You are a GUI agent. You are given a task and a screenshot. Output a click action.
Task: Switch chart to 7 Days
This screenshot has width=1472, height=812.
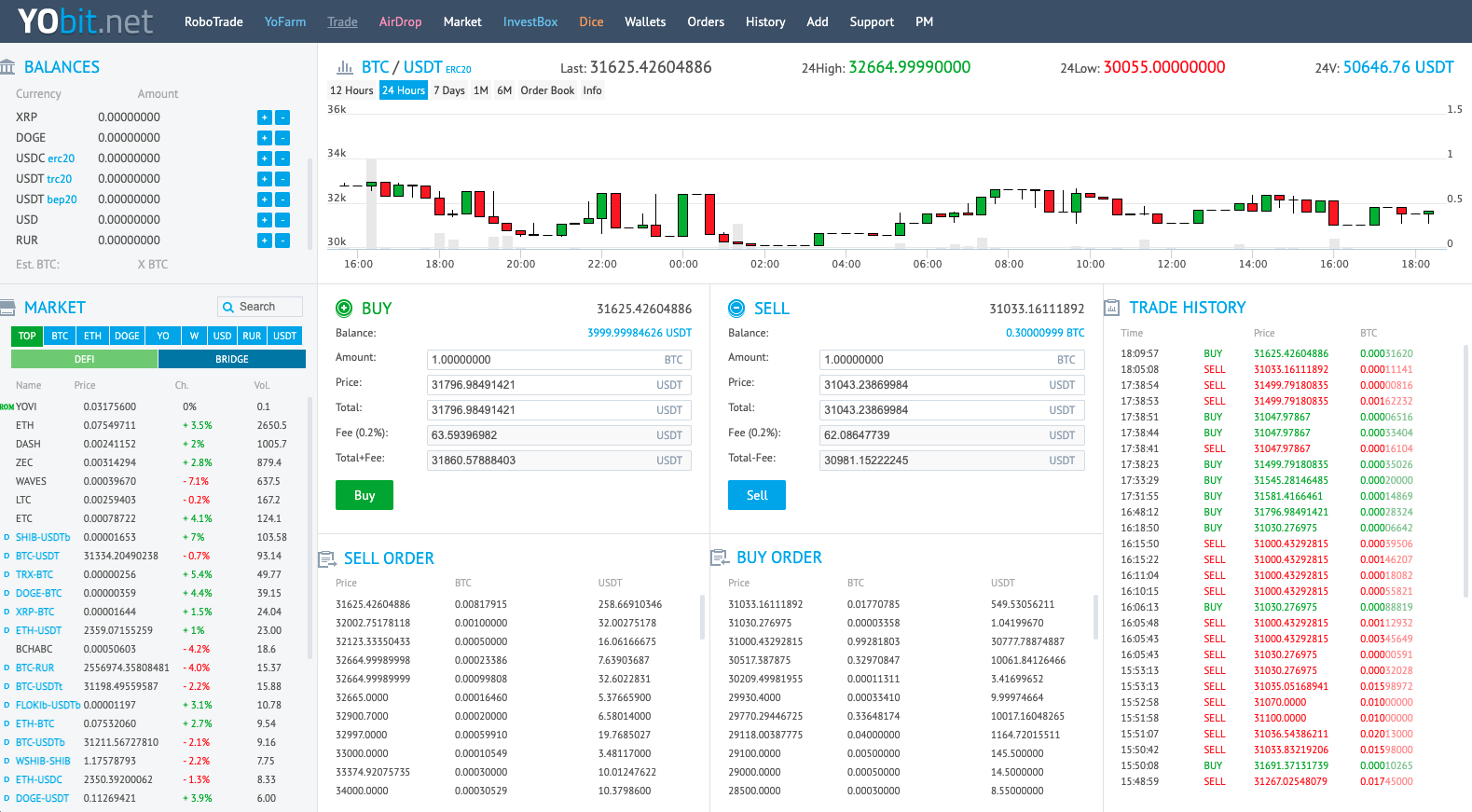[449, 90]
